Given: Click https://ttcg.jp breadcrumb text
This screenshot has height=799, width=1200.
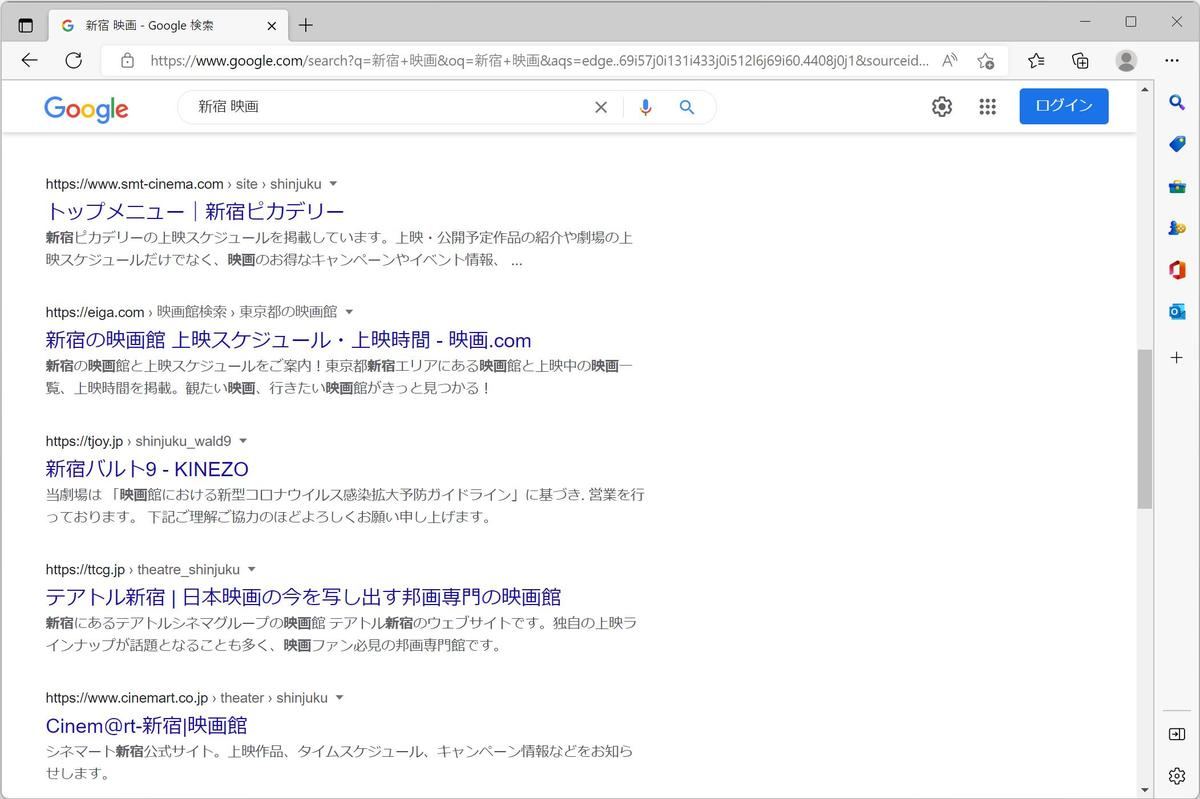Looking at the screenshot, I should click(85, 570).
